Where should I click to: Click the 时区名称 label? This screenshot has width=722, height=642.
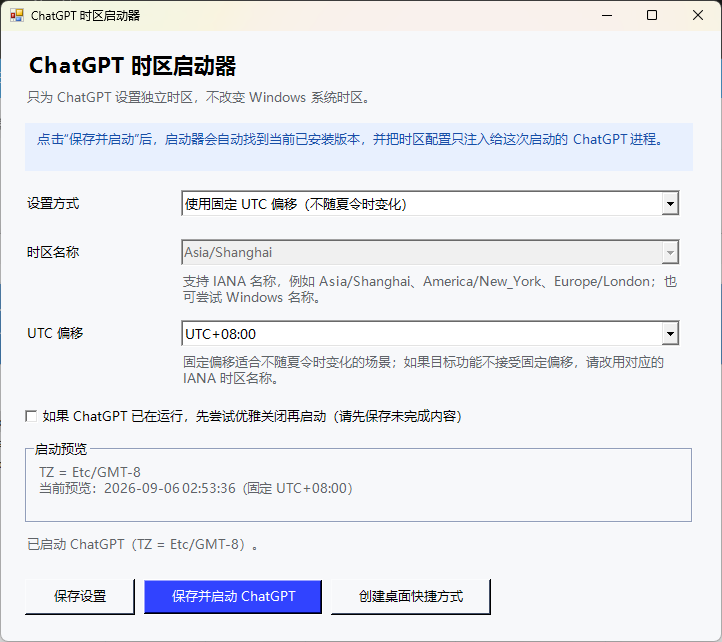point(53,252)
